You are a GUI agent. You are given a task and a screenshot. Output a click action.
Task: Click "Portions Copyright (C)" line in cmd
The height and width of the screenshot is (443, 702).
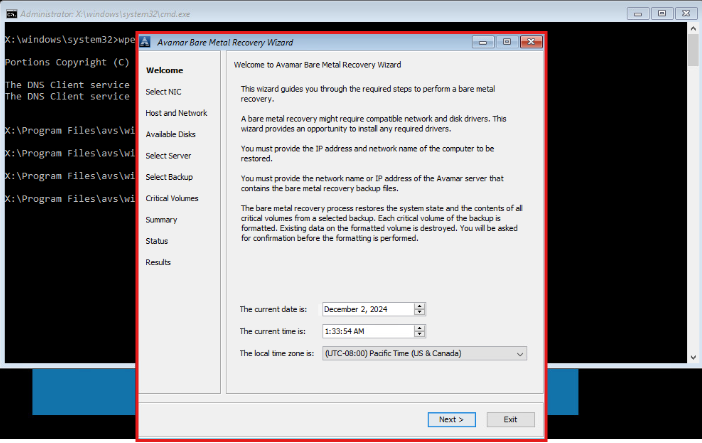click(x=67, y=62)
